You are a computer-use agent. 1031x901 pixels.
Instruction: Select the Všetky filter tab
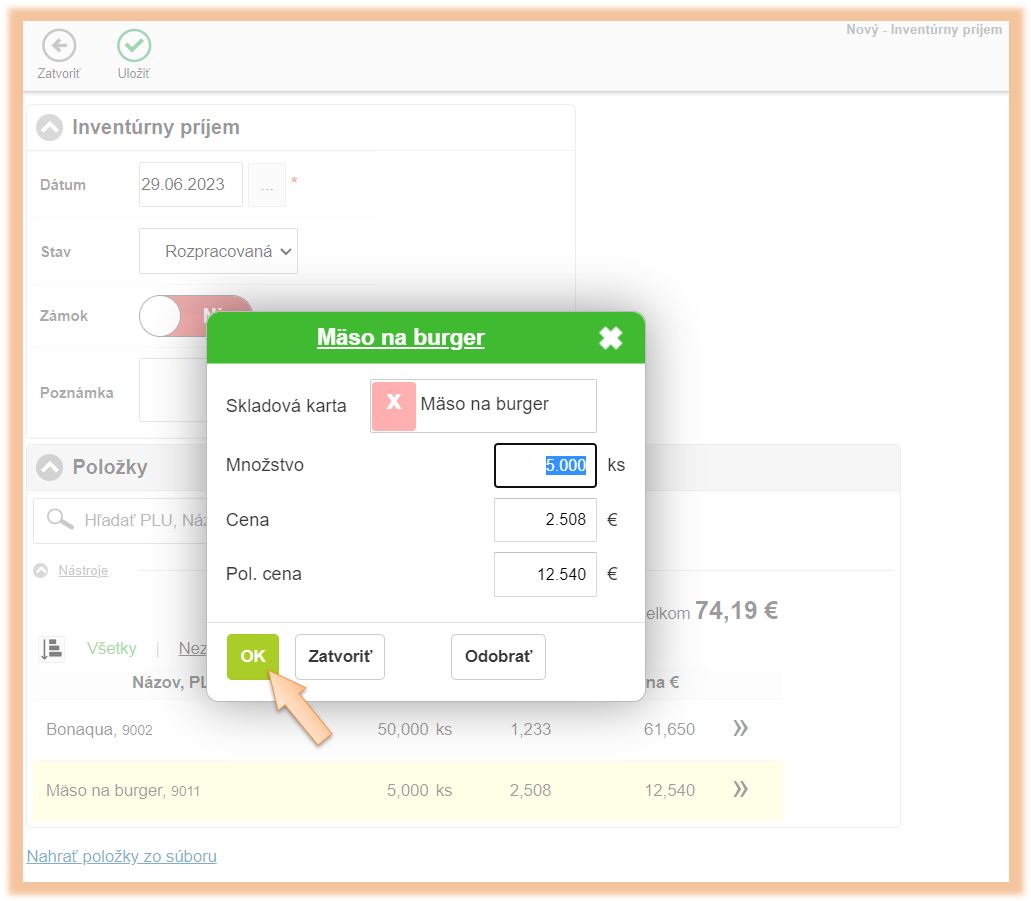point(112,649)
